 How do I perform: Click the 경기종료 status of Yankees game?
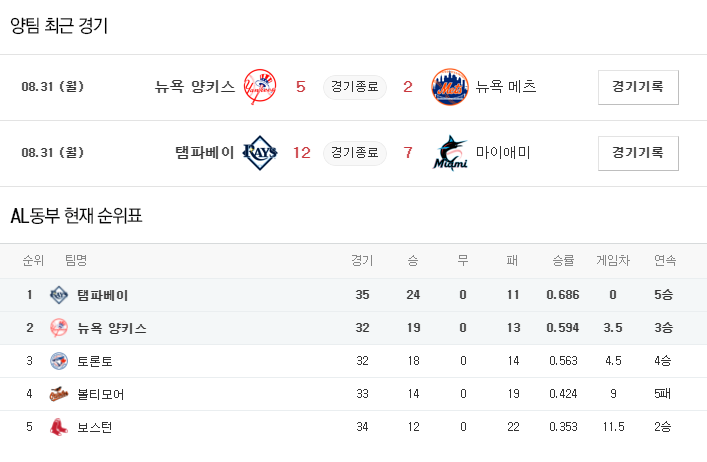(x=354, y=87)
